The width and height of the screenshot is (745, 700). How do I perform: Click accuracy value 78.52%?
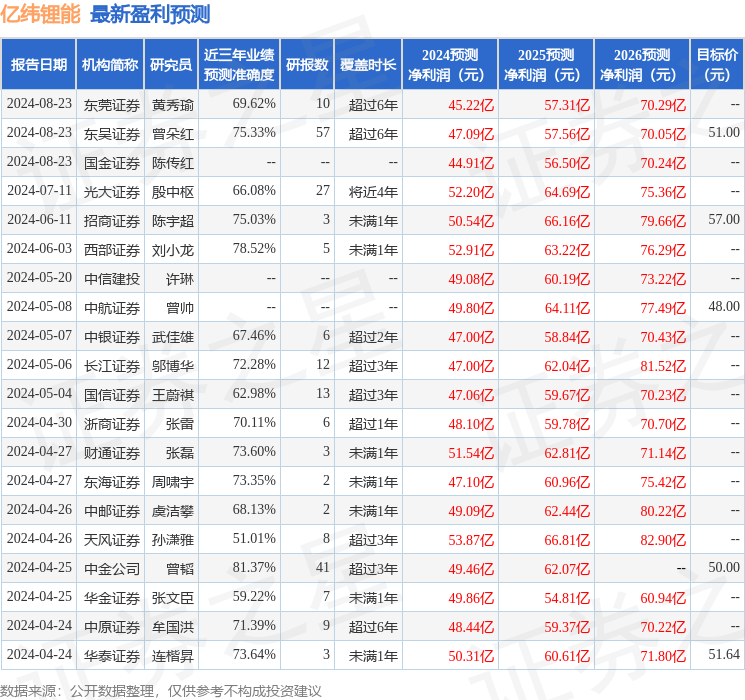pyautogui.click(x=254, y=248)
